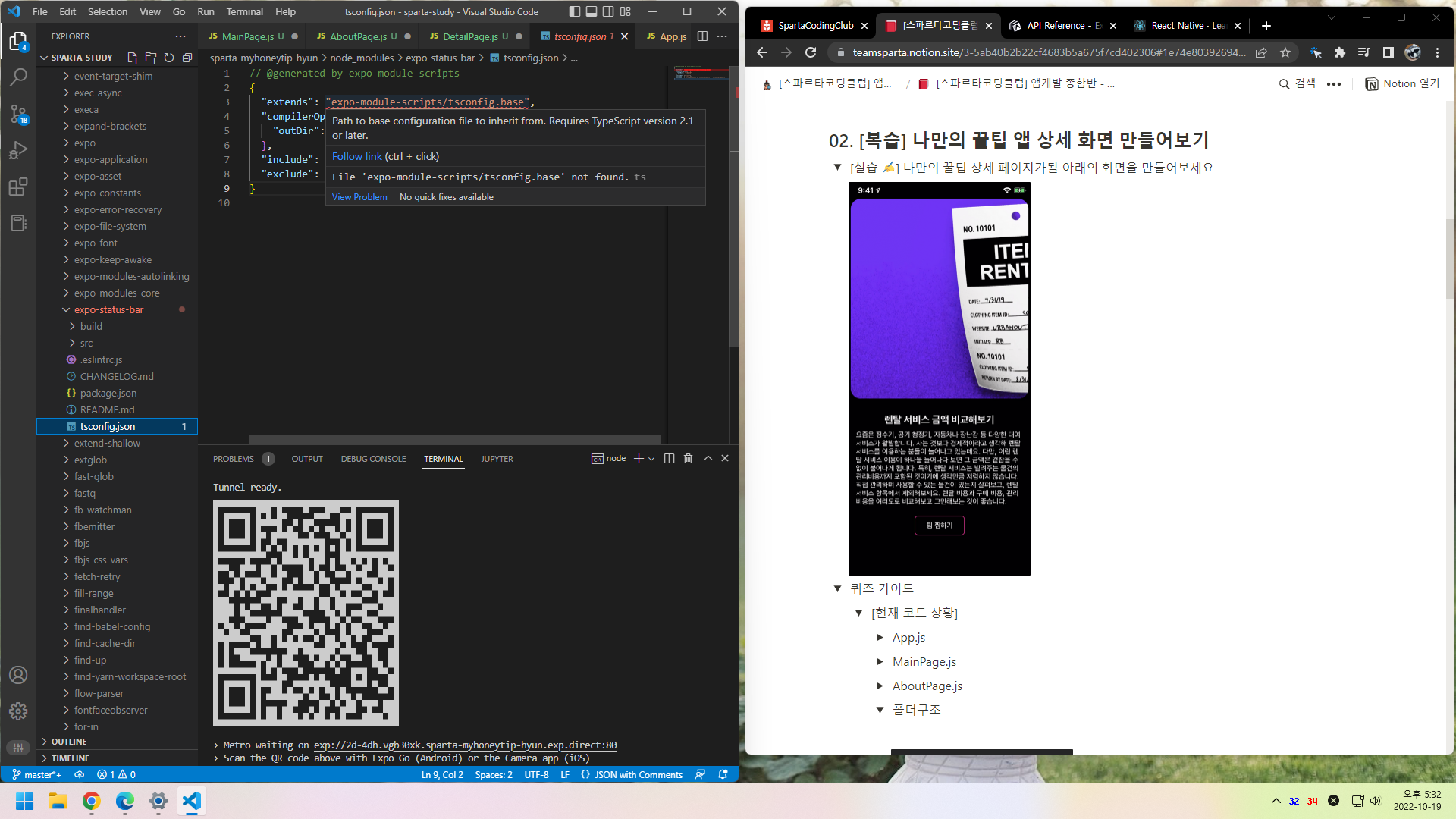The image size is (1456, 819).
Task: Open Chrome from Windows taskbar
Action: coord(91,801)
